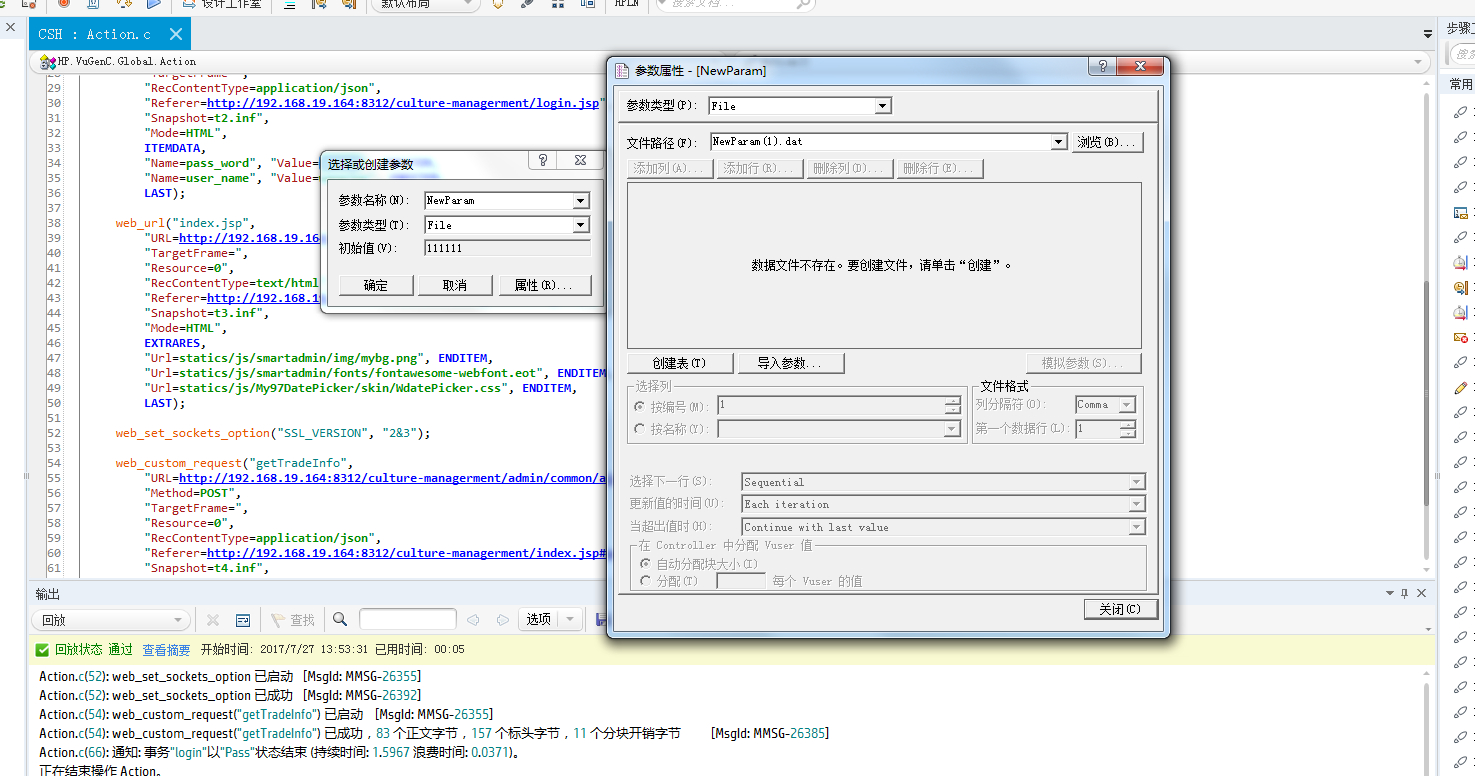Open the 参数类型 dropdown in 参数属性 dialog

[x=883, y=106]
